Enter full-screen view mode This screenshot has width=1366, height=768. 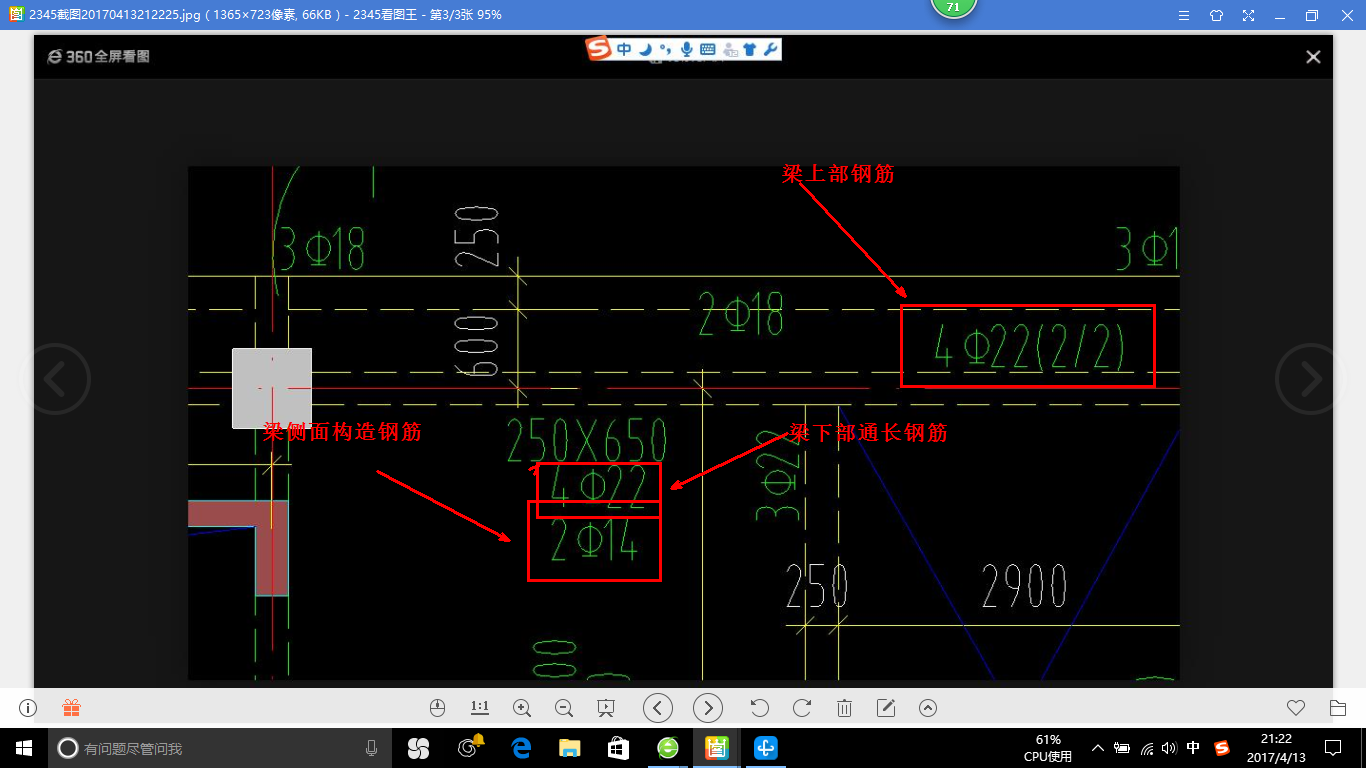point(1248,15)
